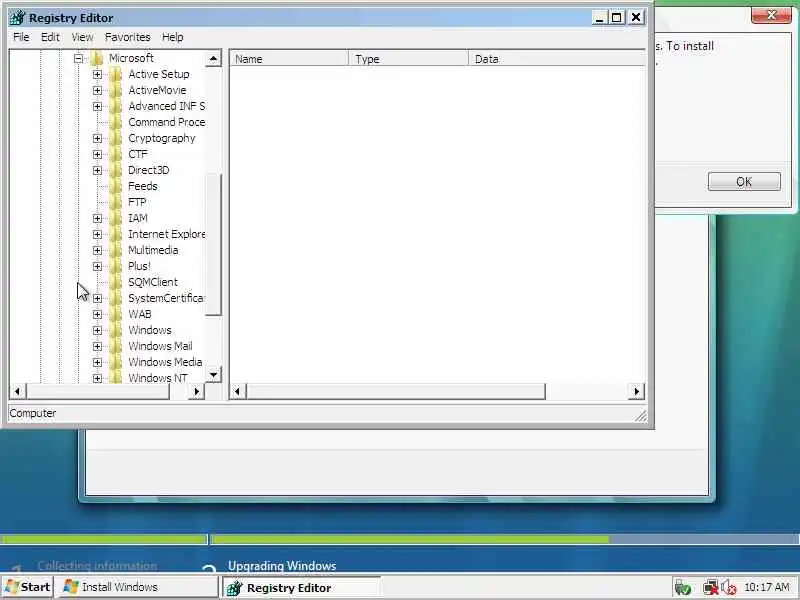Click the muted volume tray icon

(x=729, y=588)
